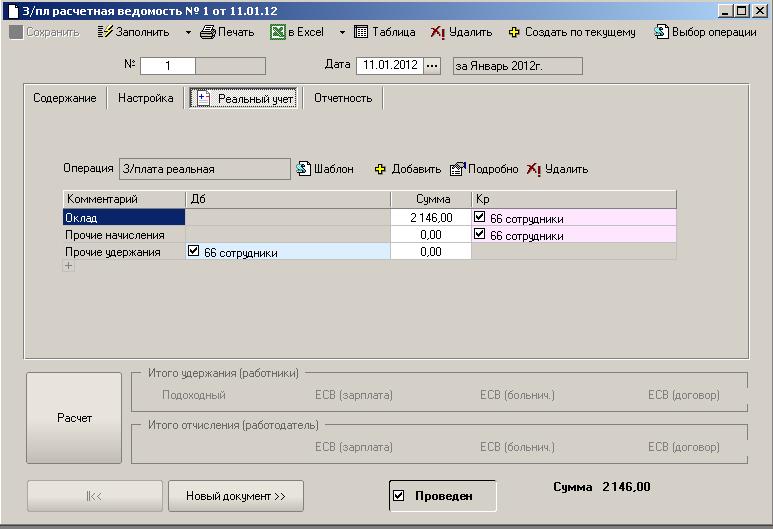Screen dimensions: 773x529
Task: Click Создать по текущему icon
Action: point(514,32)
